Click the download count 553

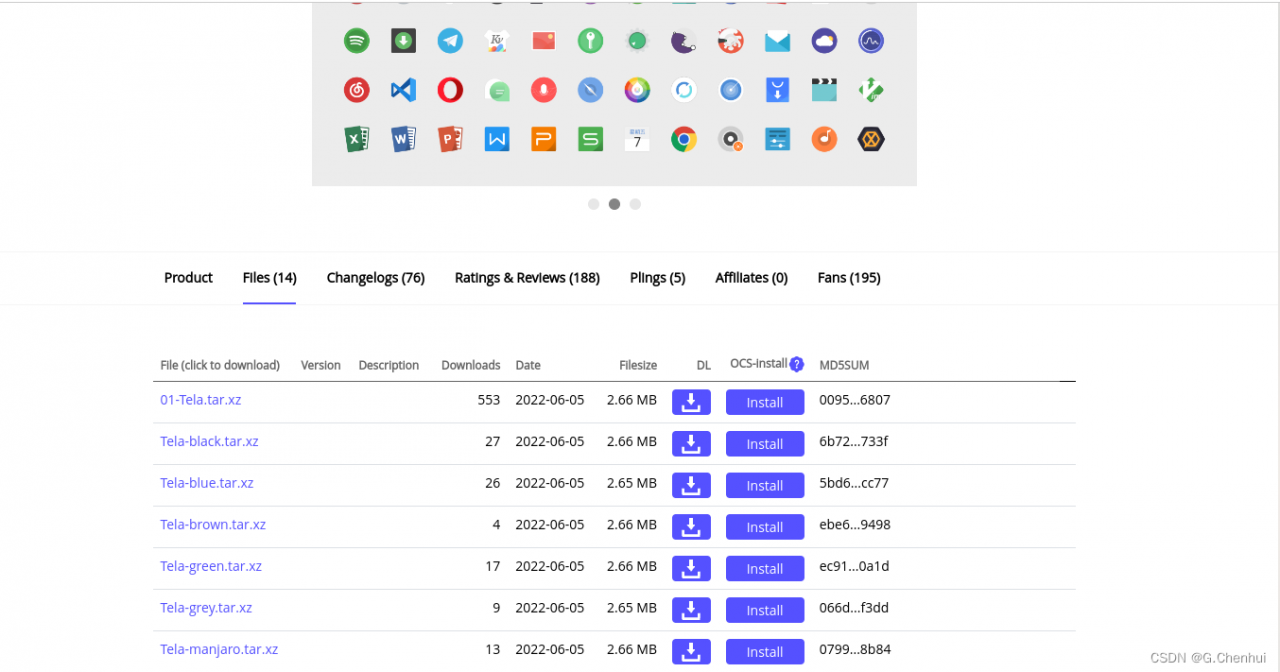click(x=488, y=400)
